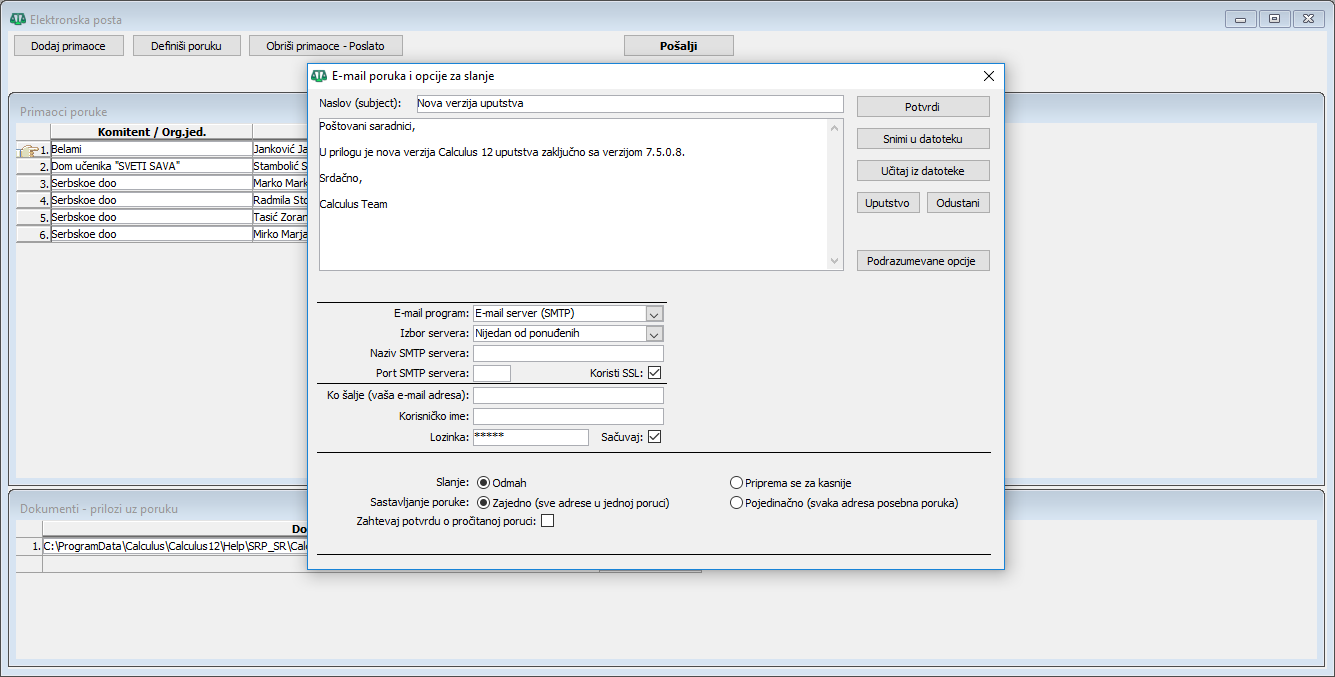The height and width of the screenshot is (677, 1335).
Task: Uncheck the Sačuvaj password checkbox
Action: point(655,437)
